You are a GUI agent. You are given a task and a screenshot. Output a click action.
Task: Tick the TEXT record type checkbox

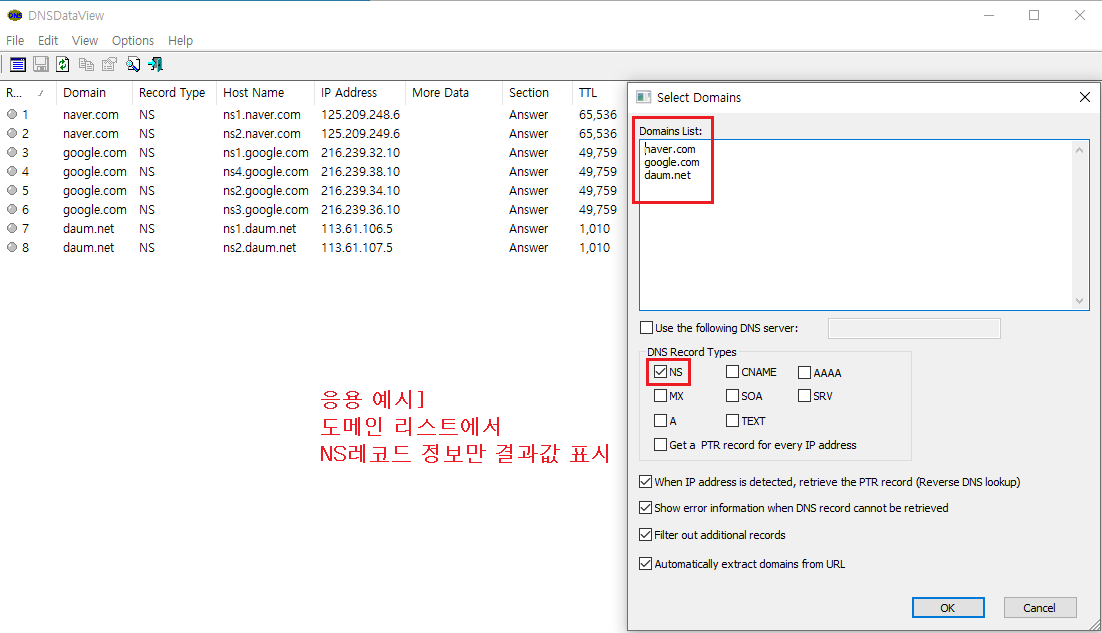click(x=732, y=420)
